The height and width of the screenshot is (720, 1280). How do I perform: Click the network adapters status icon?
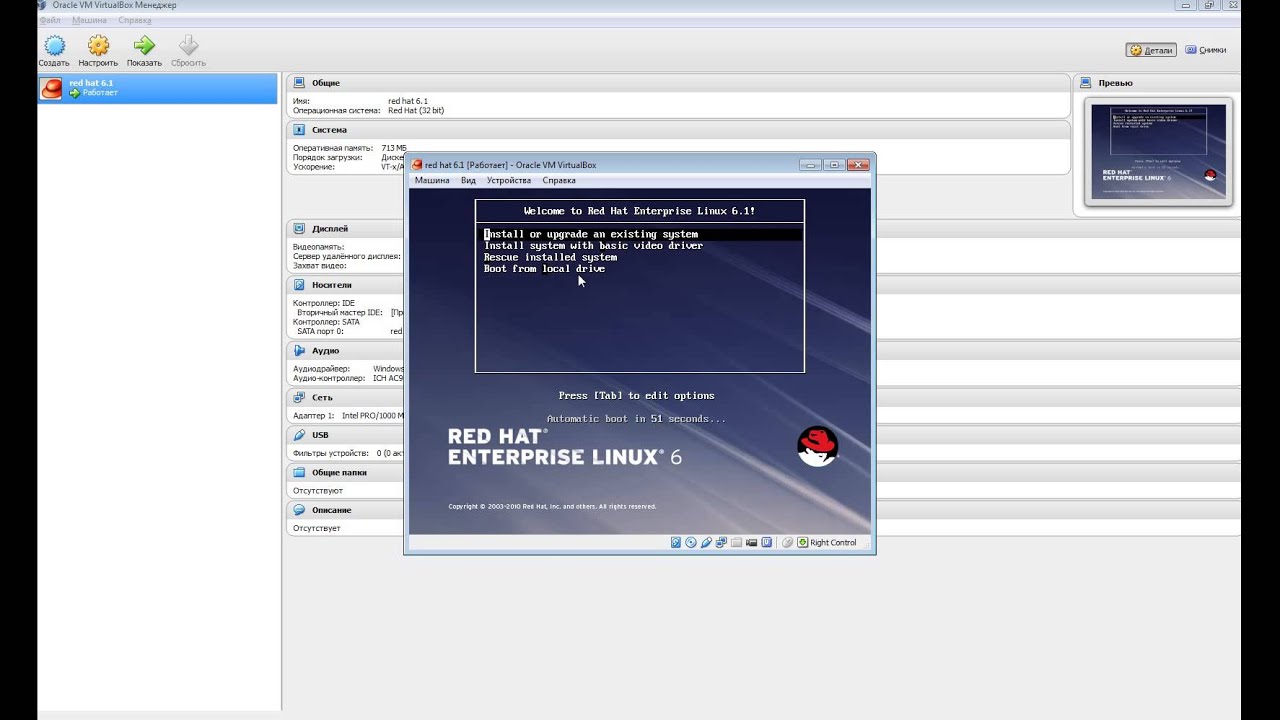[721, 542]
